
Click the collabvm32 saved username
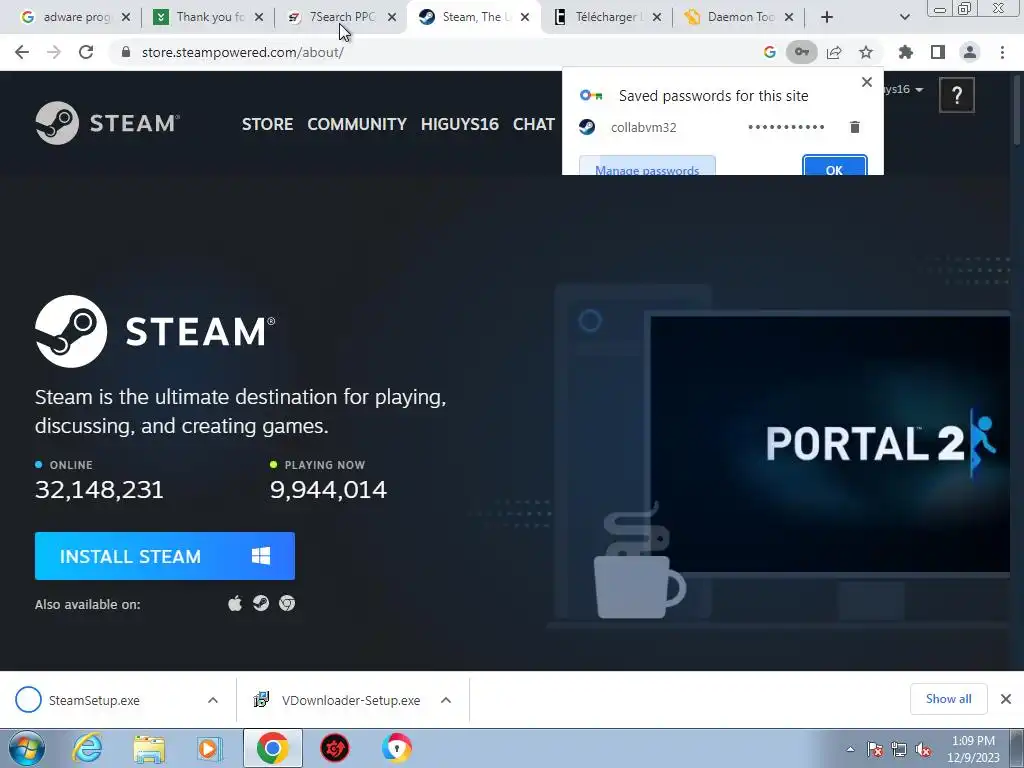click(x=643, y=127)
